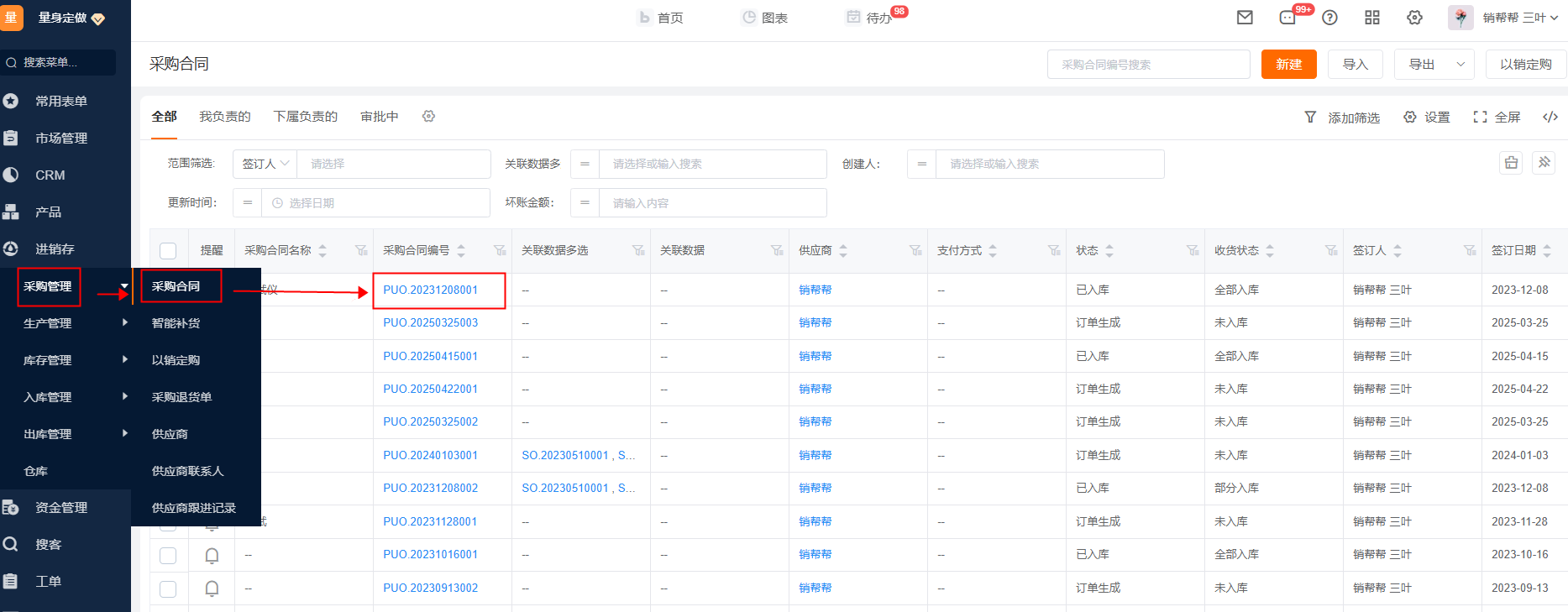The height and width of the screenshot is (612, 1568).
Task: Switch to the 下属负责的 tab
Action: coord(306,117)
